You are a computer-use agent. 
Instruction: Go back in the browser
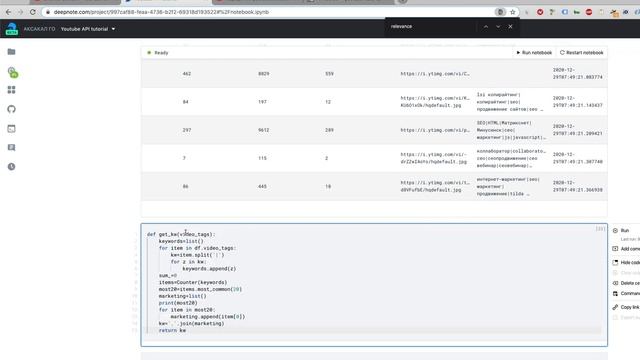click(8, 12)
